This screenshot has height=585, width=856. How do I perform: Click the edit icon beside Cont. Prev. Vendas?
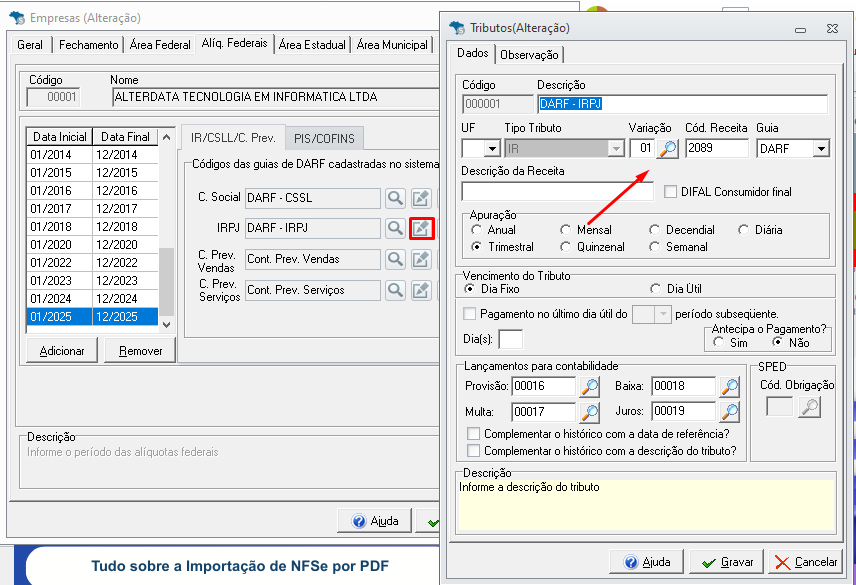421,259
